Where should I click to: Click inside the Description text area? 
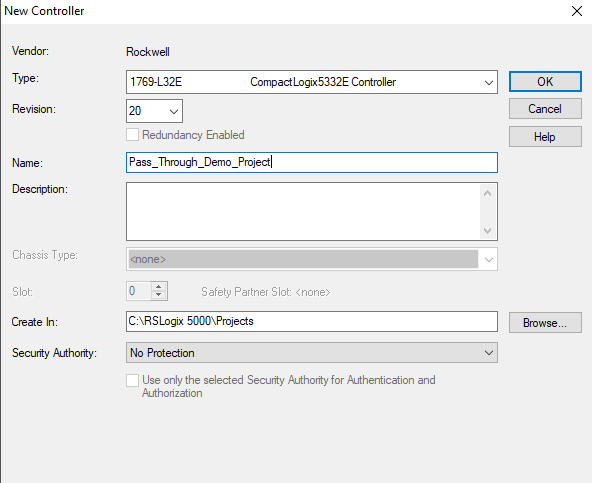click(x=304, y=211)
